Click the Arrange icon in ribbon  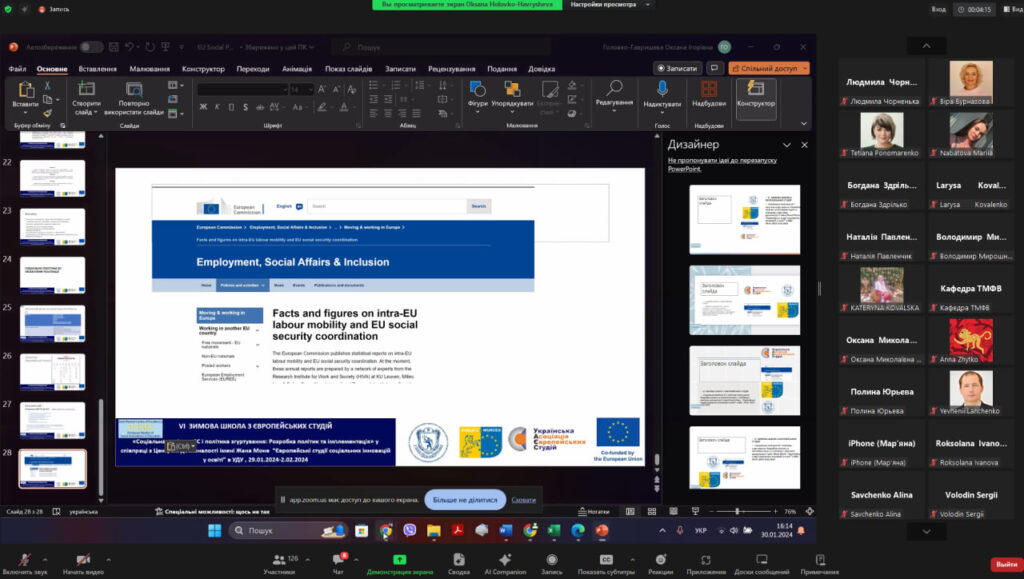512,89
